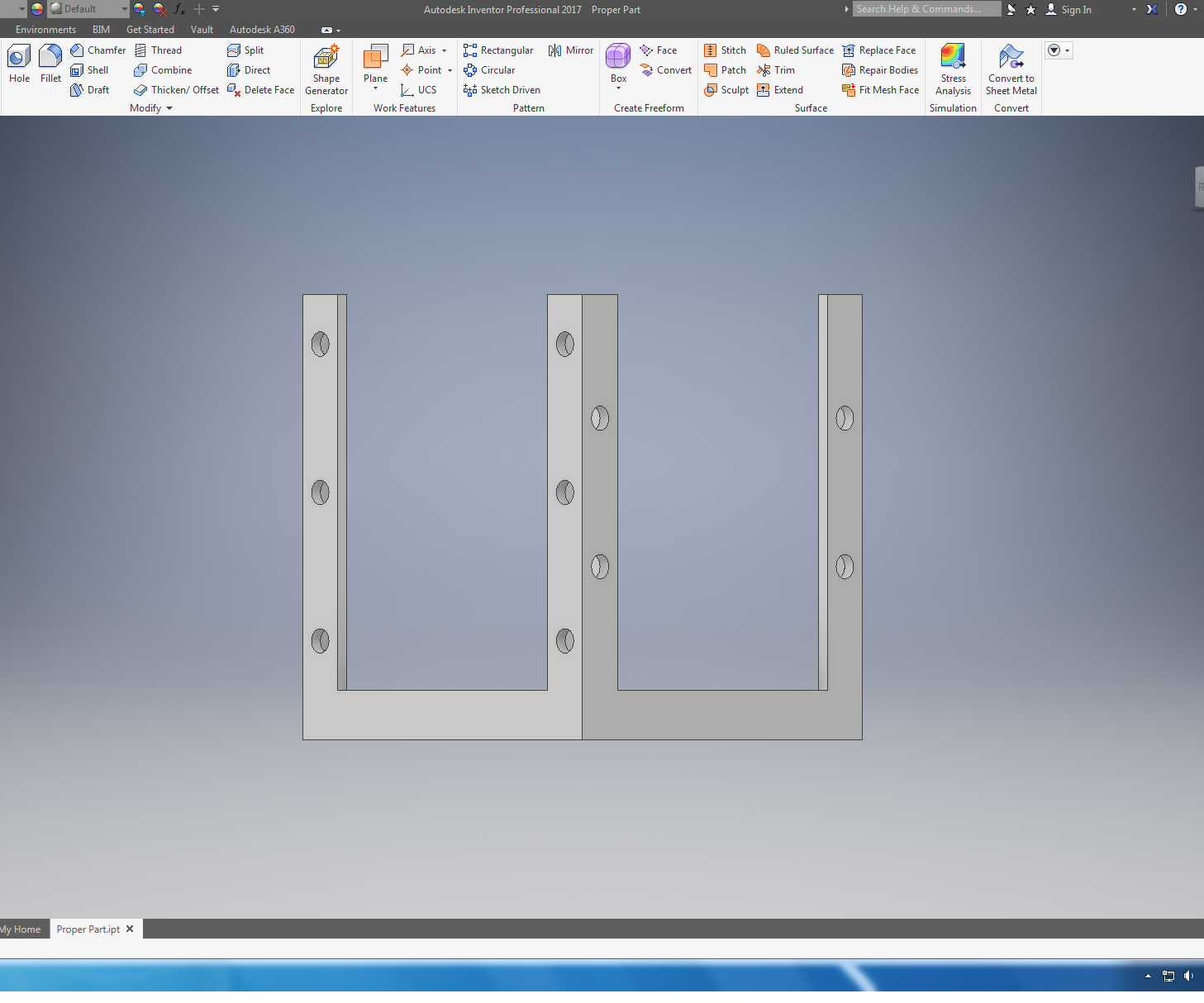The image size is (1204, 1003).
Task: Click the Search Help & Commands field
Action: tap(926, 9)
